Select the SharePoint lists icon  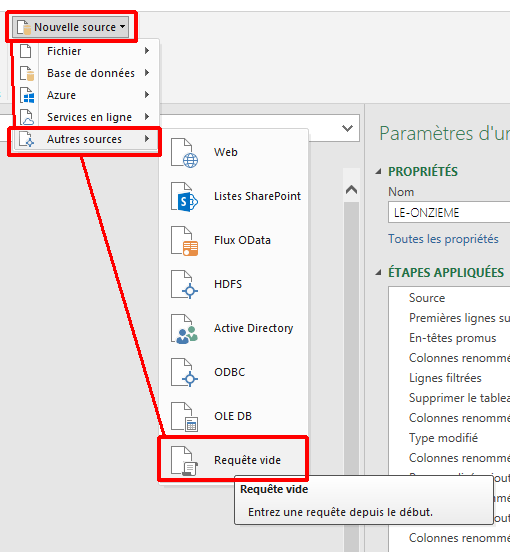click(x=184, y=197)
